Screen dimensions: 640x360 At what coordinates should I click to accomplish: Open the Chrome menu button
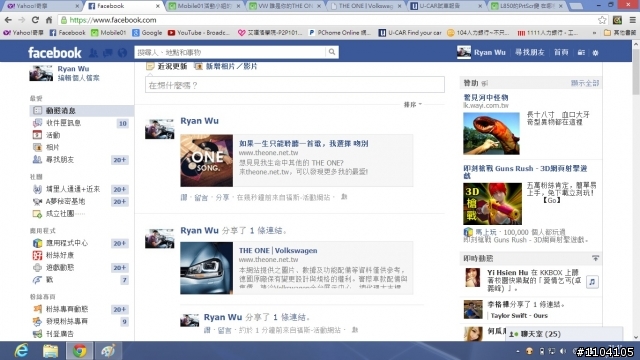632,20
